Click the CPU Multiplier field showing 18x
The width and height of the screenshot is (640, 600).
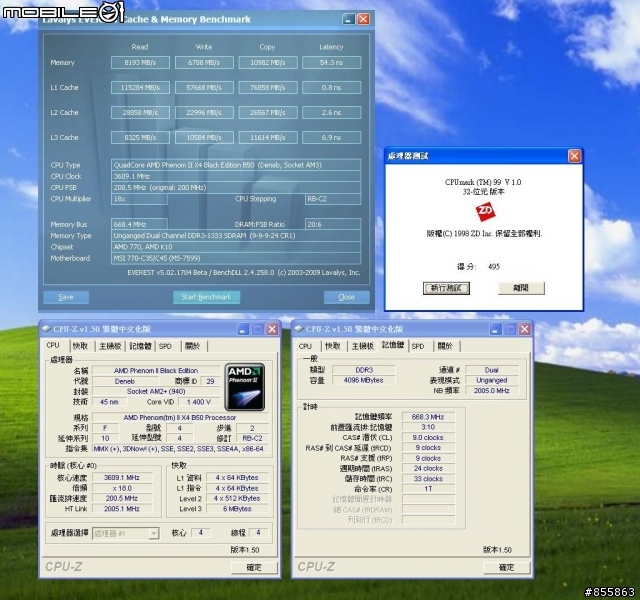(139, 199)
